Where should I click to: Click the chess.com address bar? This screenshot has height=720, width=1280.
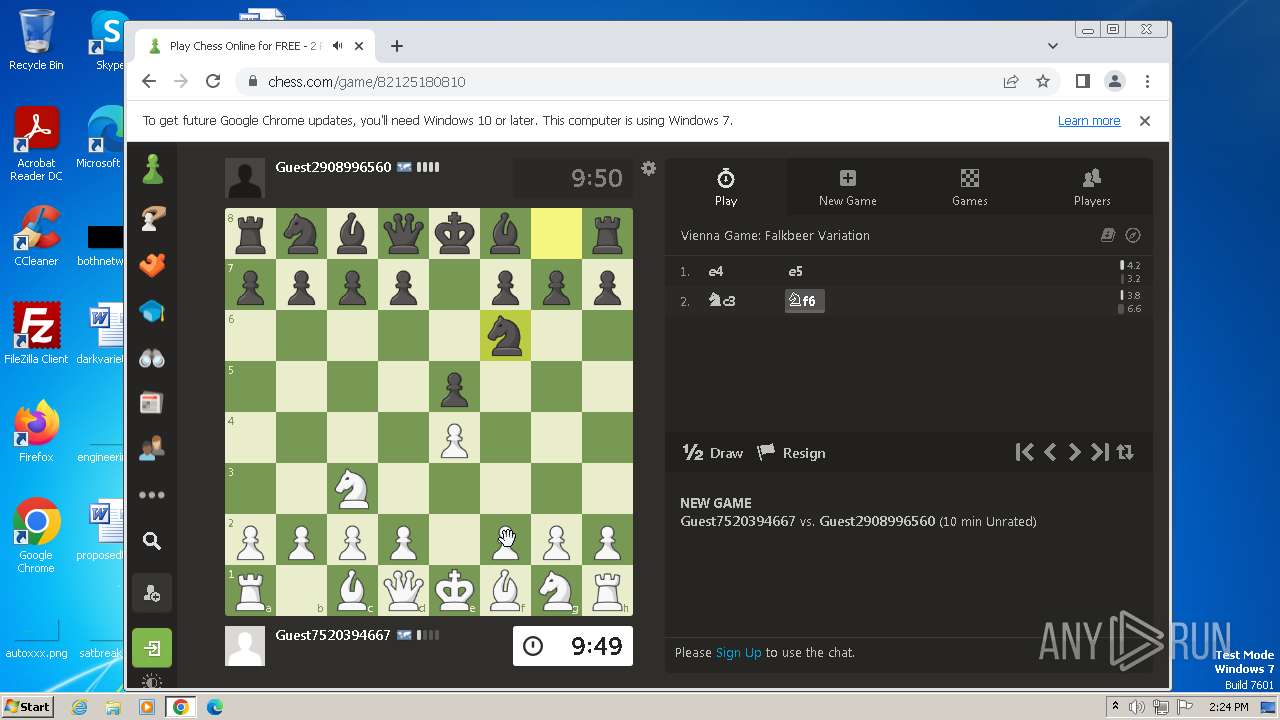click(x=620, y=81)
